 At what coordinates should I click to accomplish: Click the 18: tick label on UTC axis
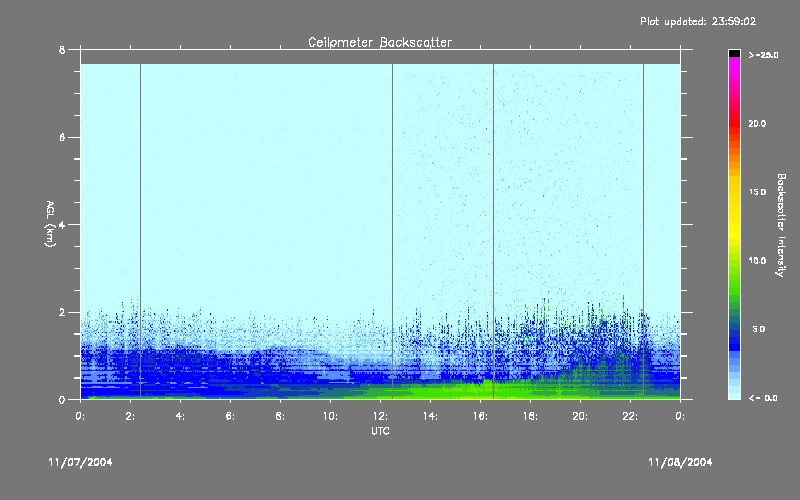[x=530, y=416]
